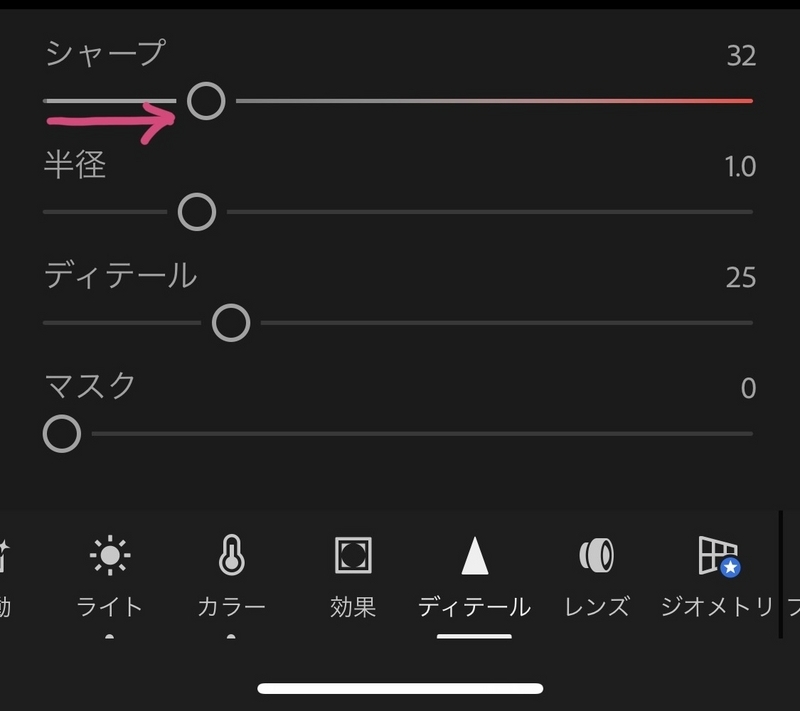Open the カラー thermometer icon
The height and width of the screenshot is (711, 800).
(232, 555)
